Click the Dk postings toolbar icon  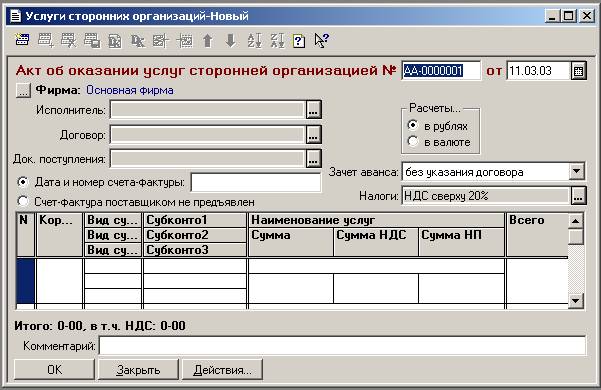point(138,41)
